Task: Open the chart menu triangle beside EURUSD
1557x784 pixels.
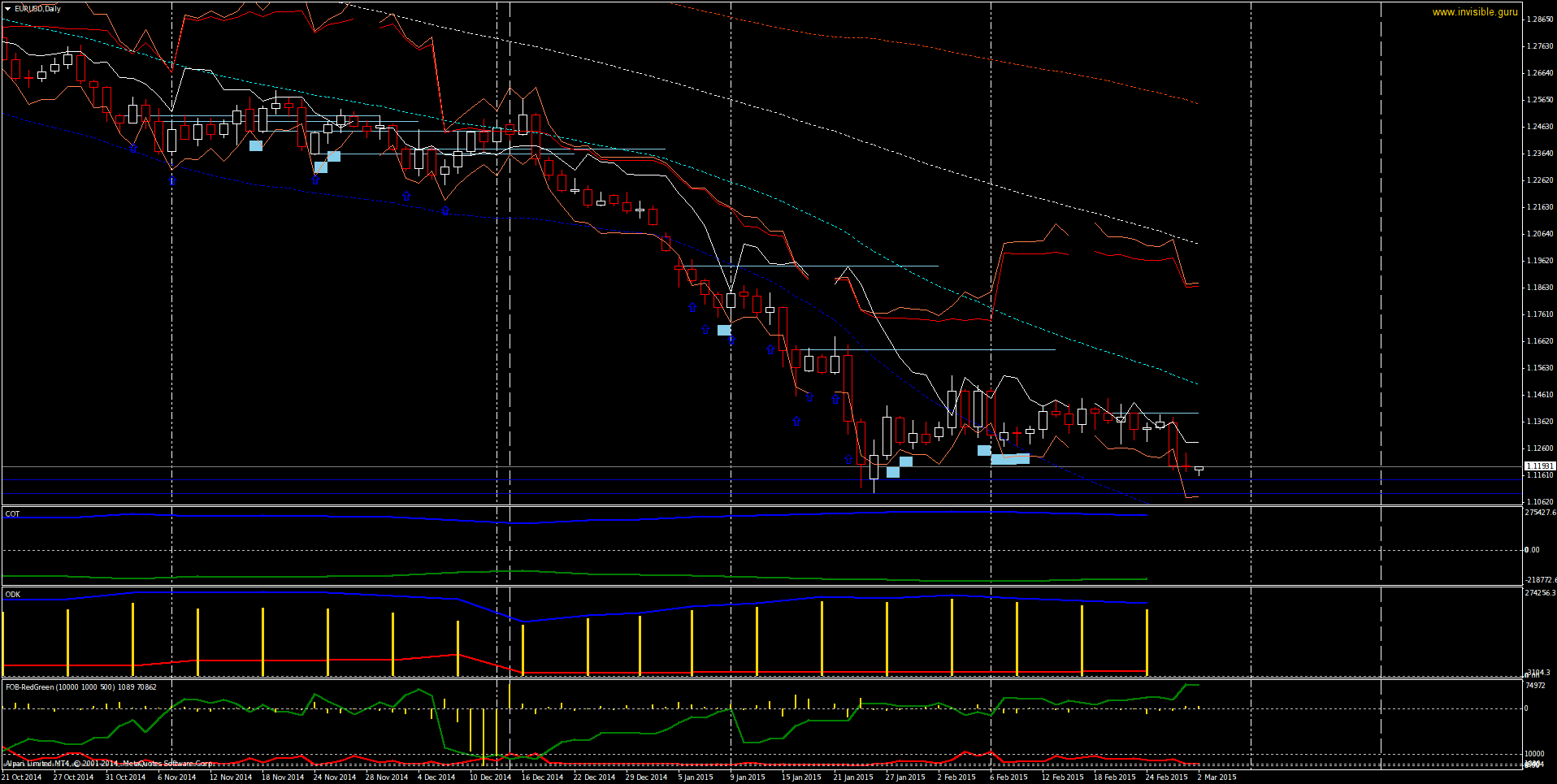Action: point(8,9)
